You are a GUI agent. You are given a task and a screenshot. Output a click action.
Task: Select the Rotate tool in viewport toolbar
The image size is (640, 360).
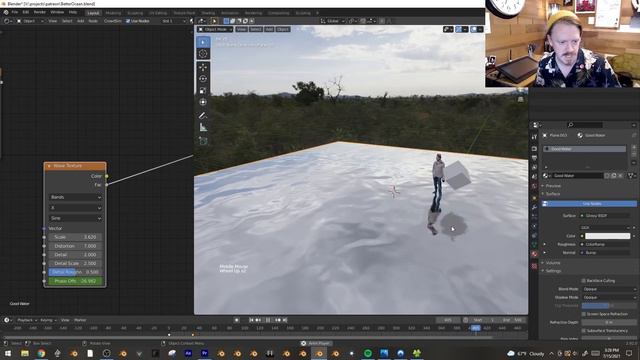(x=203, y=79)
